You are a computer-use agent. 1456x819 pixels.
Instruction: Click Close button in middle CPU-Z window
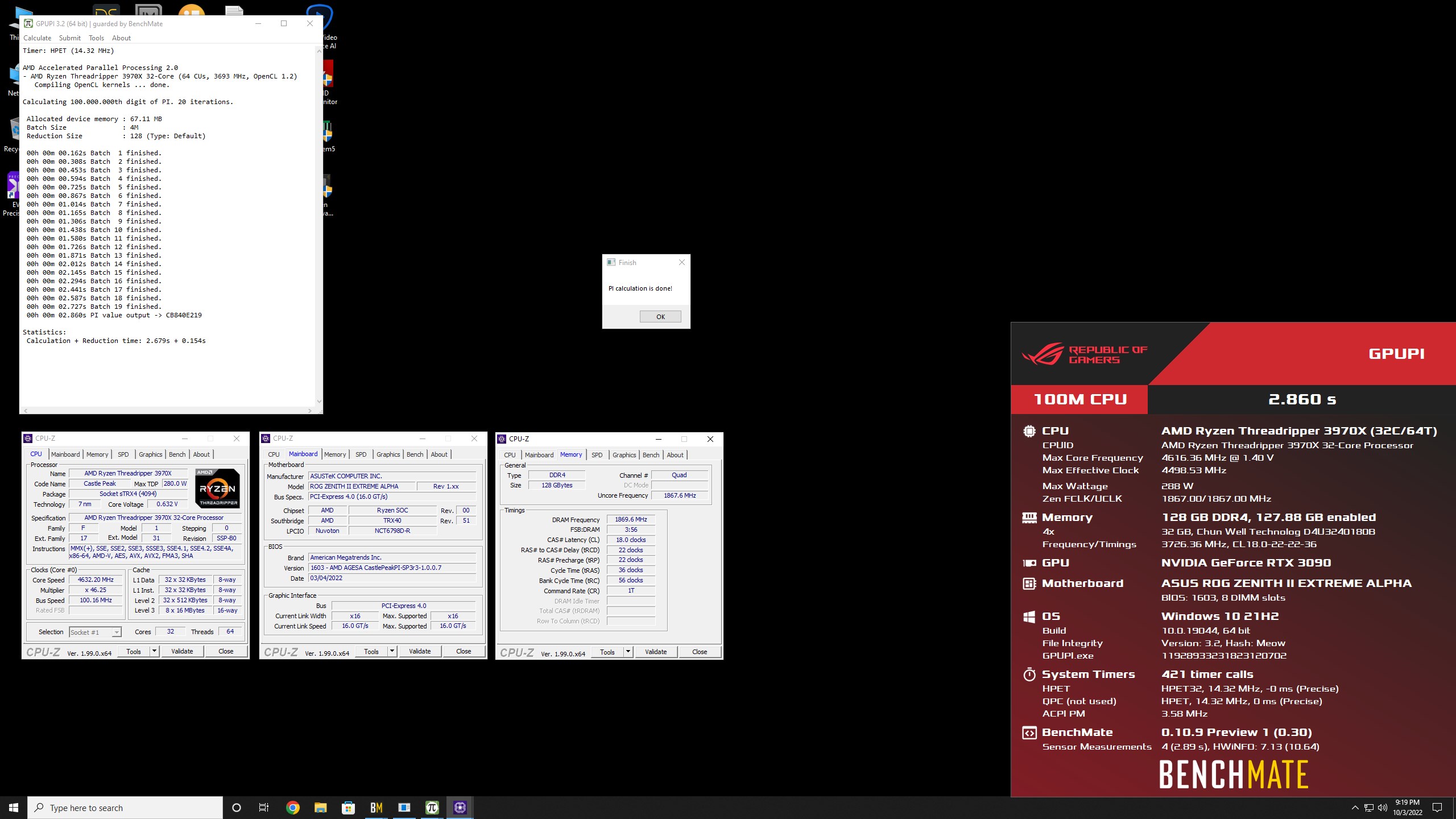click(x=464, y=652)
